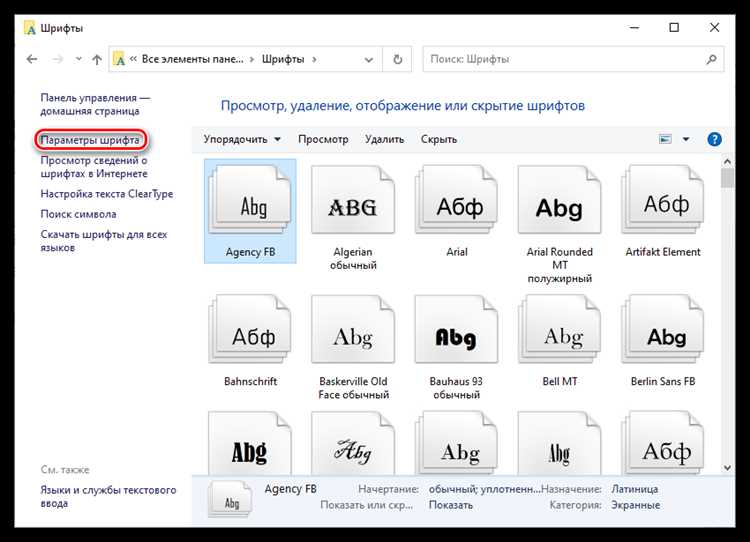Click the Показать или скр... label
The image size is (750, 542).
366,505
